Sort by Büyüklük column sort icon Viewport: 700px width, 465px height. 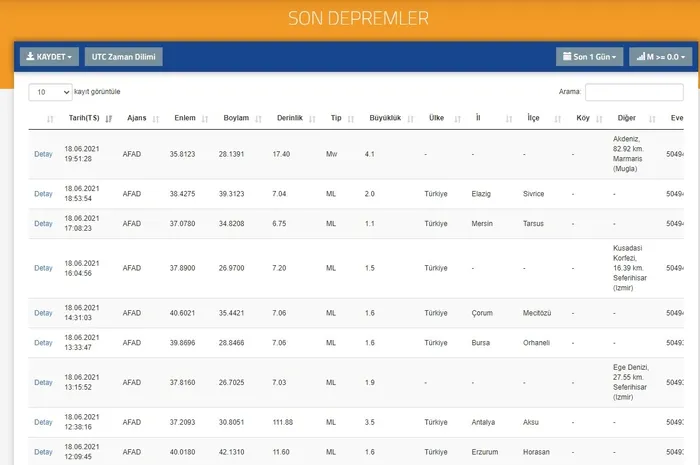point(410,119)
